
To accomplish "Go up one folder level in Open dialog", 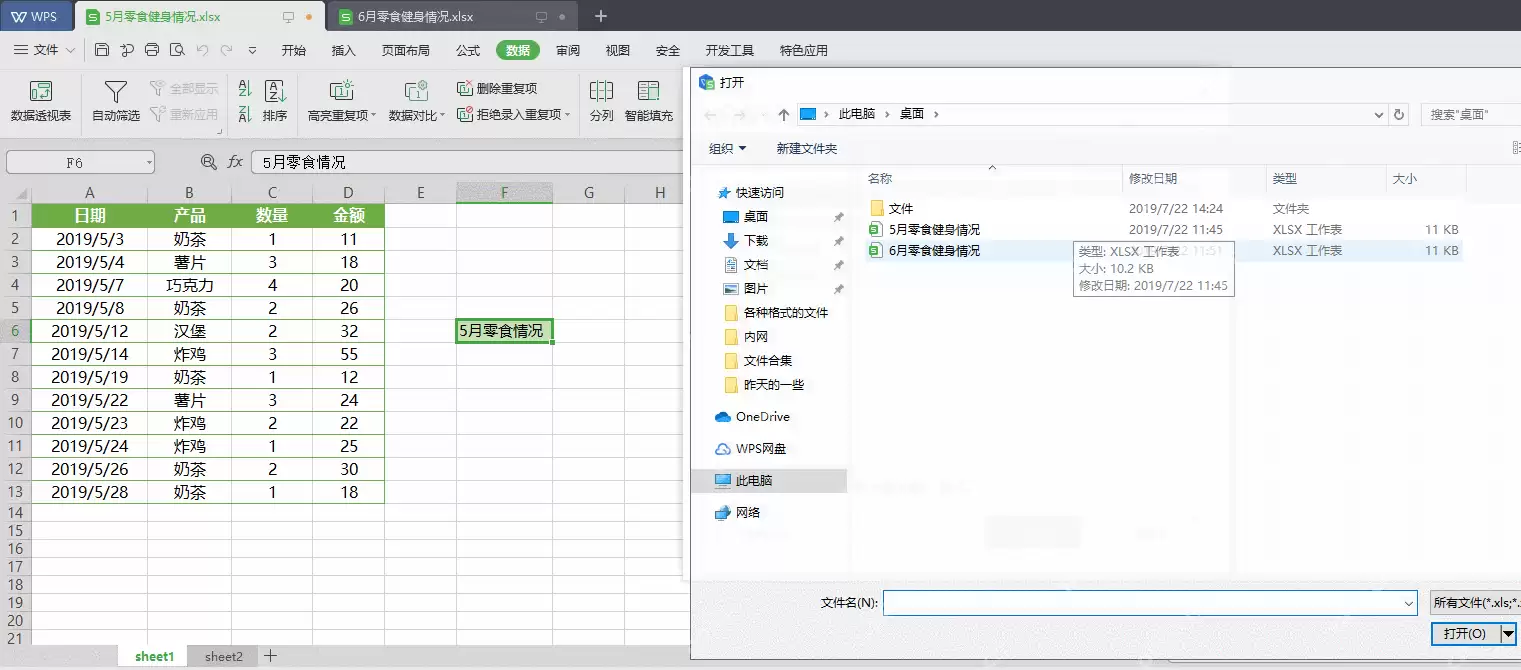I will point(784,114).
